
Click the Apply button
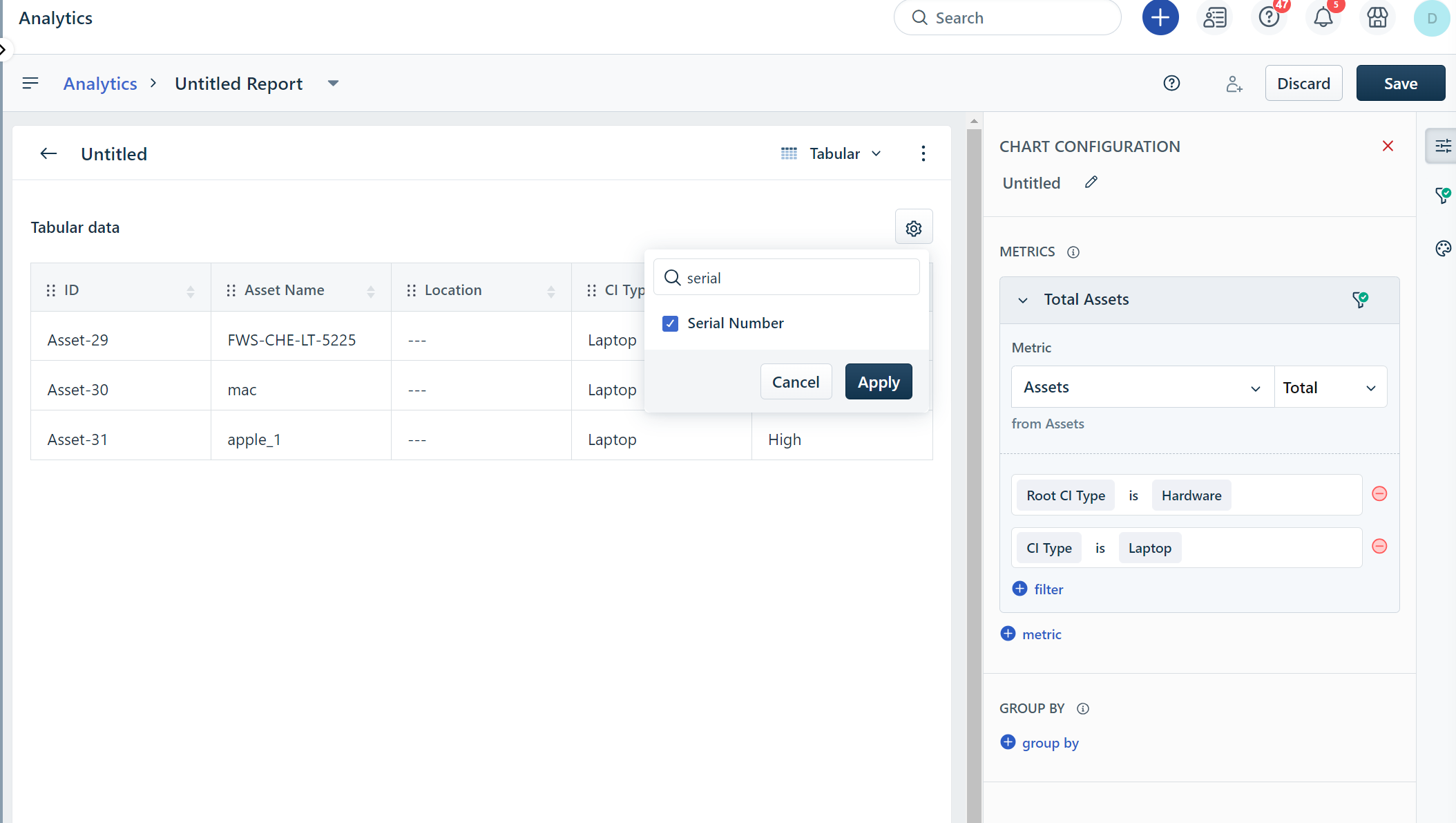click(x=878, y=381)
